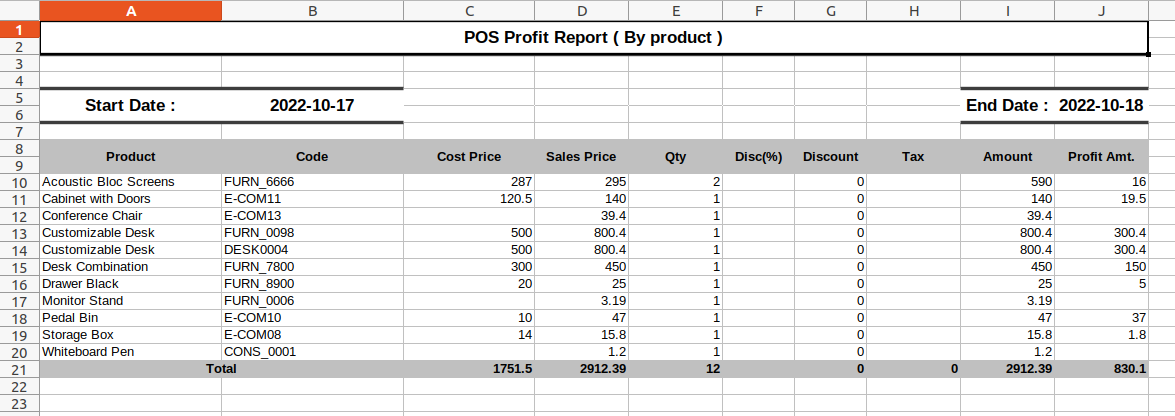Select the 2022-10-17 start date value
This screenshot has width=1175, height=416.
point(312,106)
